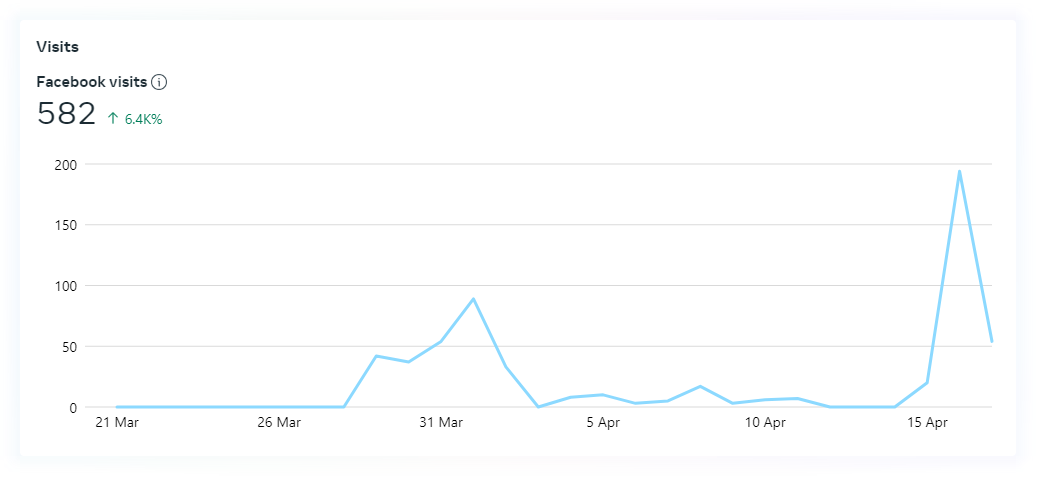Click the Facebook visits label
The height and width of the screenshot is (496, 1056).
pyautogui.click(x=92, y=82)
